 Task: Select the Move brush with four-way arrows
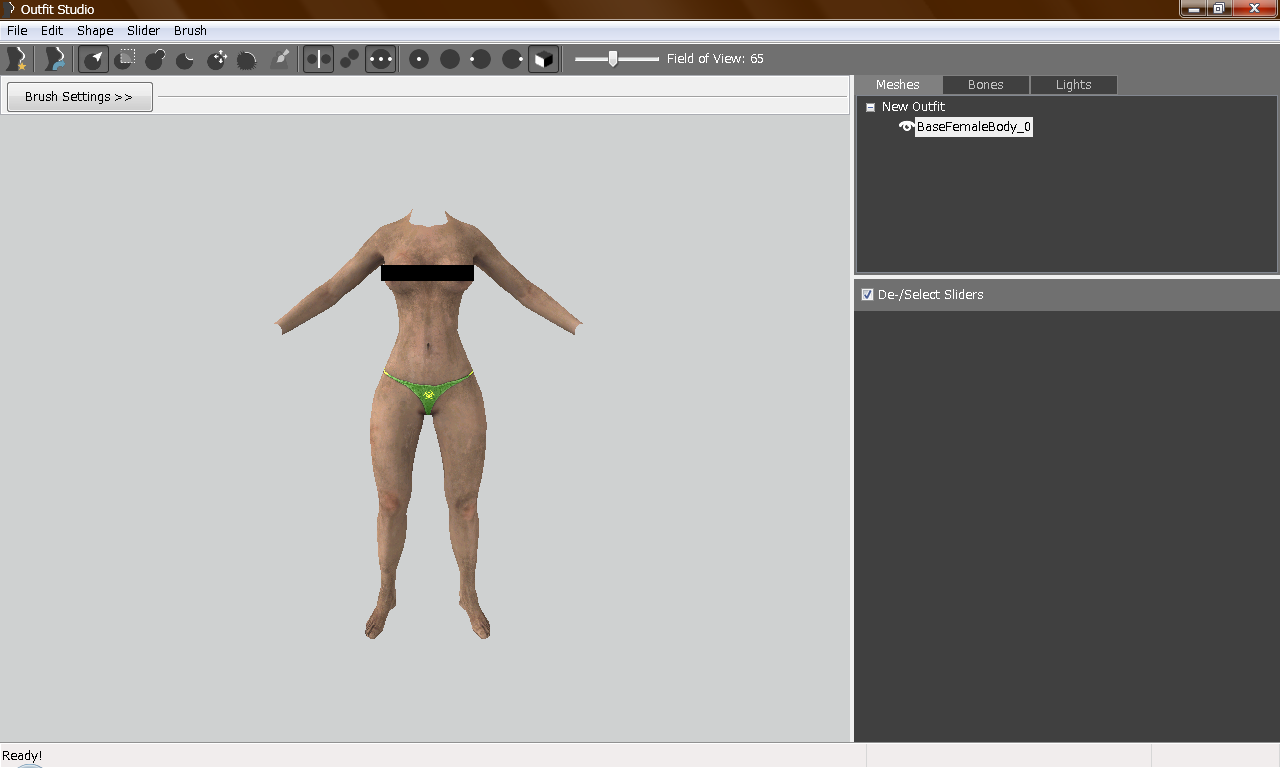(x=217, y=59)
